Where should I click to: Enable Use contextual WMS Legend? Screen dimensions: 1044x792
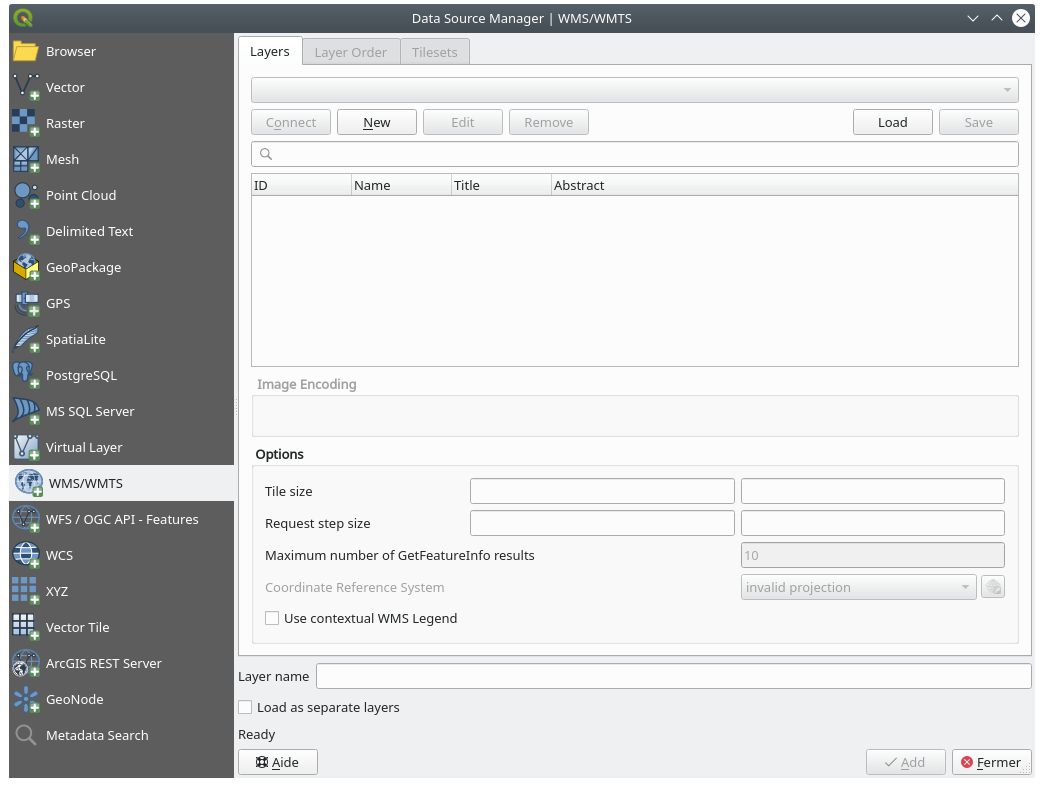[x=271, y=618]
